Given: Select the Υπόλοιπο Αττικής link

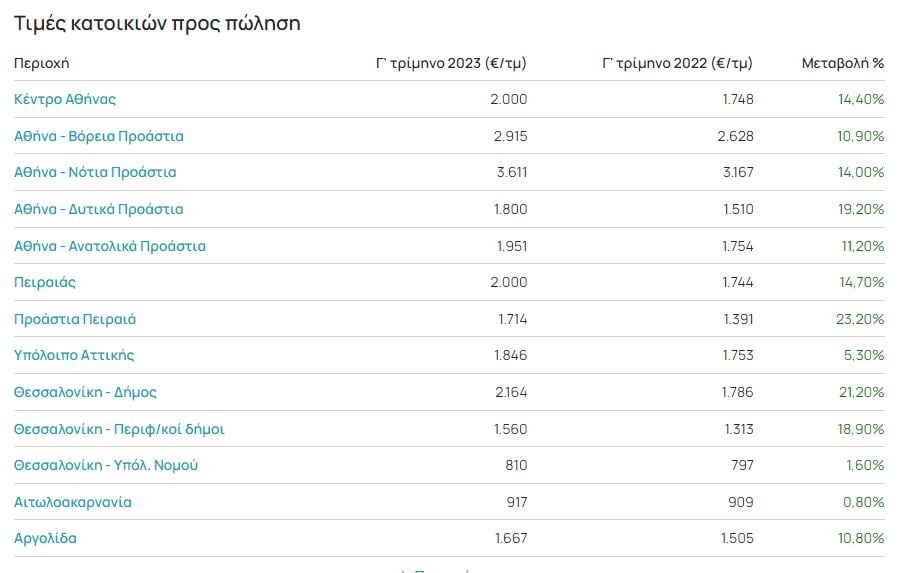Looking at the screenshot, I should pyautogui.click(x=74, y=355).
